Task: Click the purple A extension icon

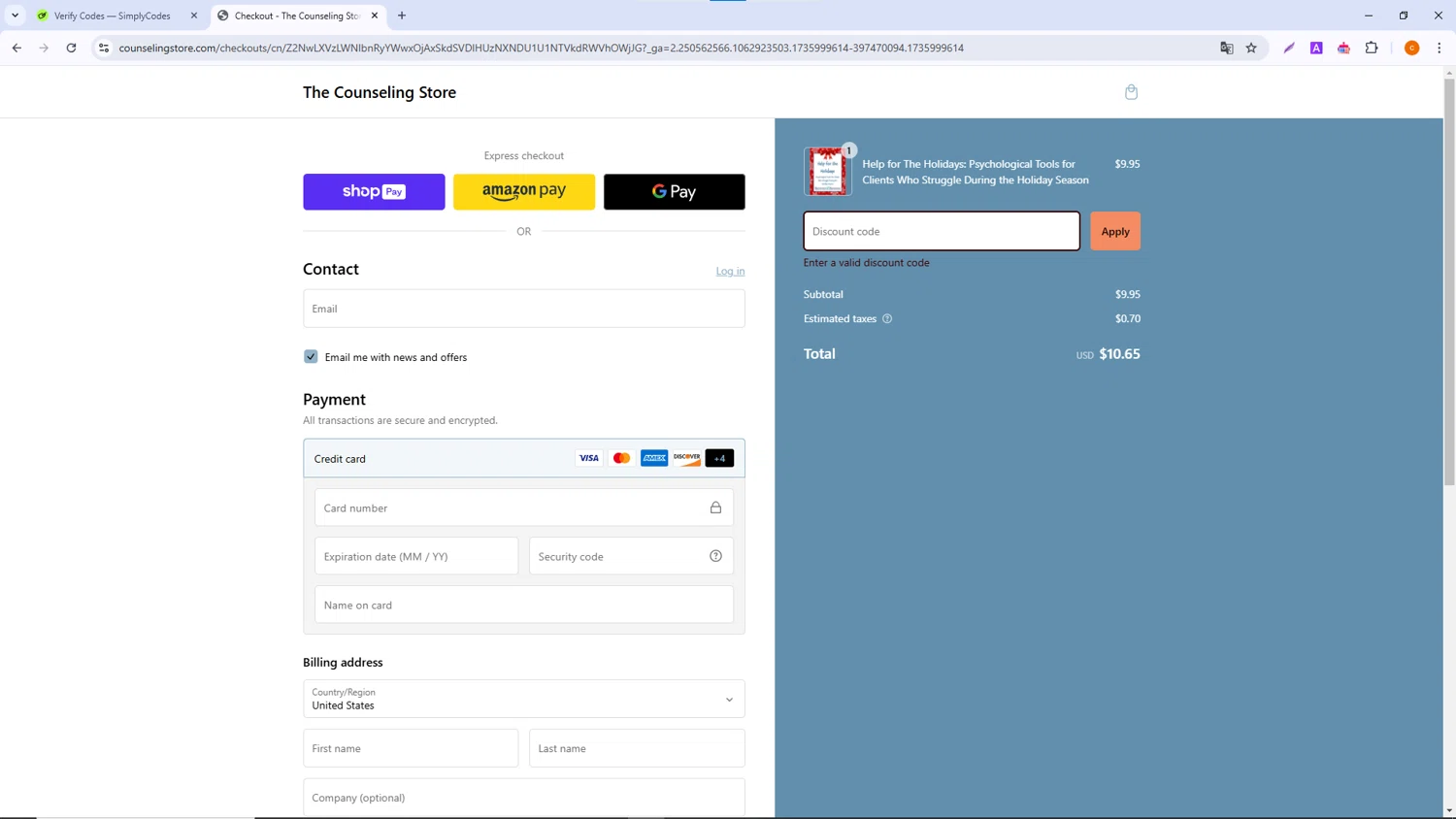Action: (1316, 48)
